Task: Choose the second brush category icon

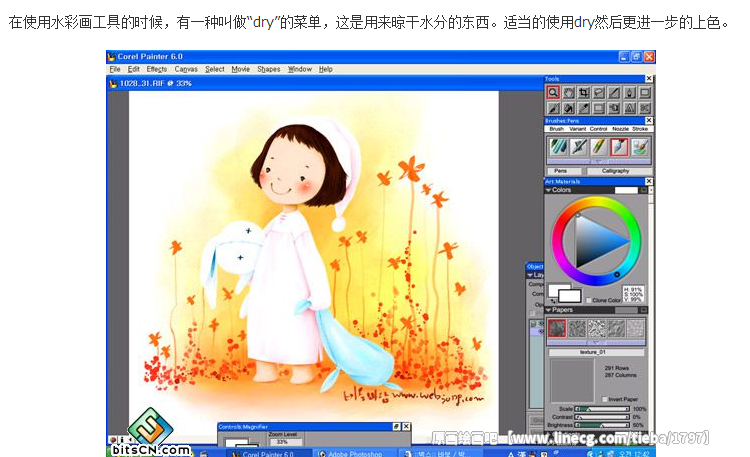Action: coord(578,146)
